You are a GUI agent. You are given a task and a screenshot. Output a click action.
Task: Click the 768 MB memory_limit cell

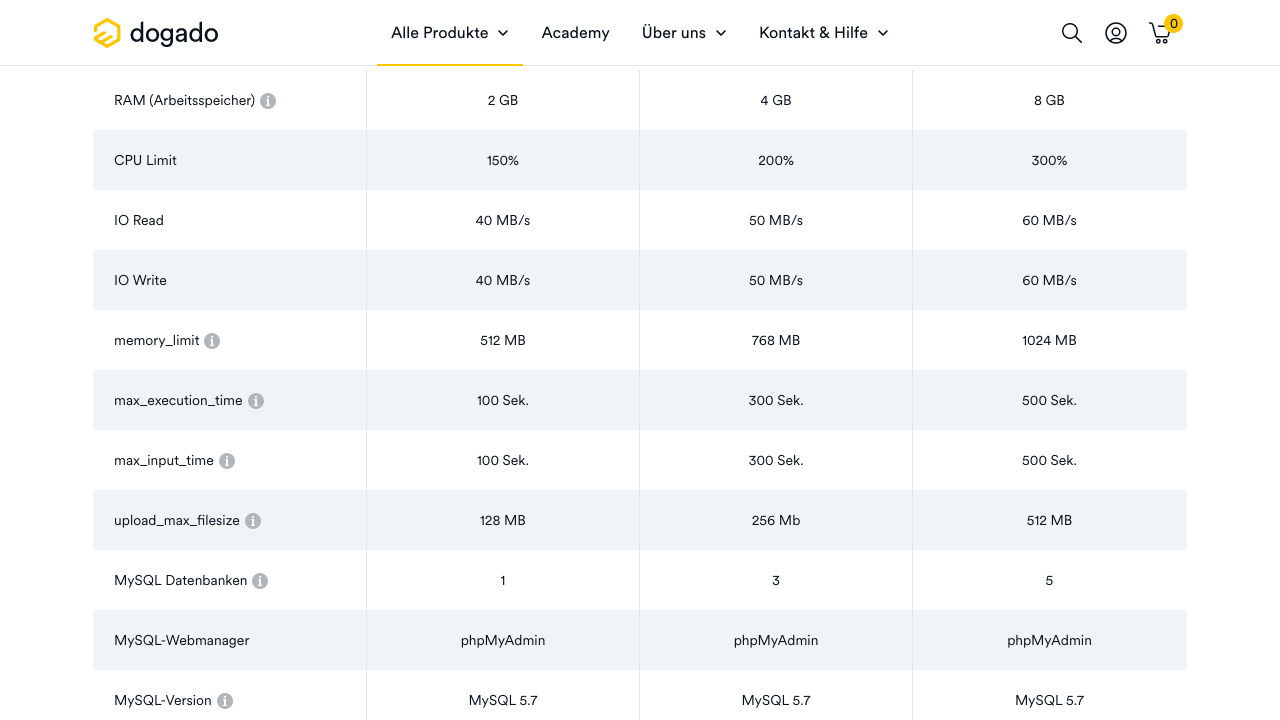click(x=776, y=340)
